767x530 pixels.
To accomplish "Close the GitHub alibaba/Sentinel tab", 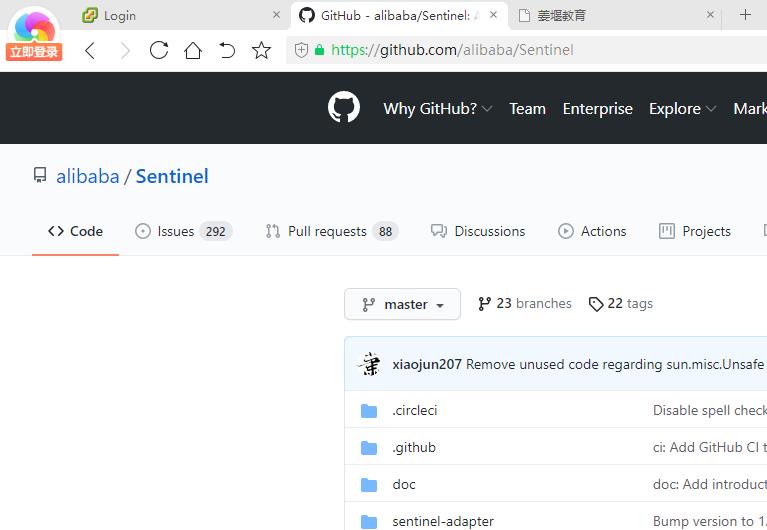I will (494, 15).
